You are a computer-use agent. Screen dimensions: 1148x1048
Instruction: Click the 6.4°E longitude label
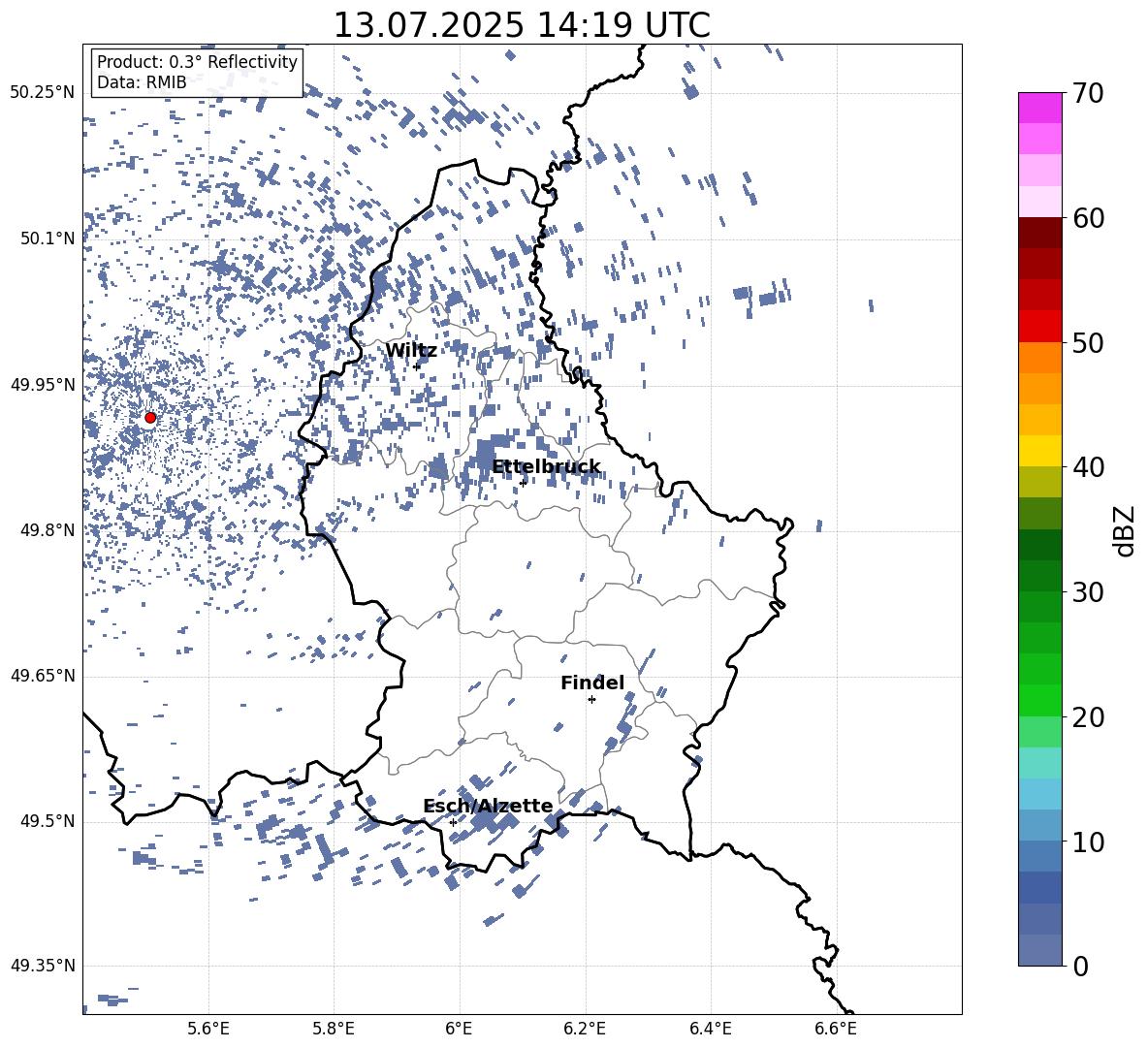click(710, 1029)
